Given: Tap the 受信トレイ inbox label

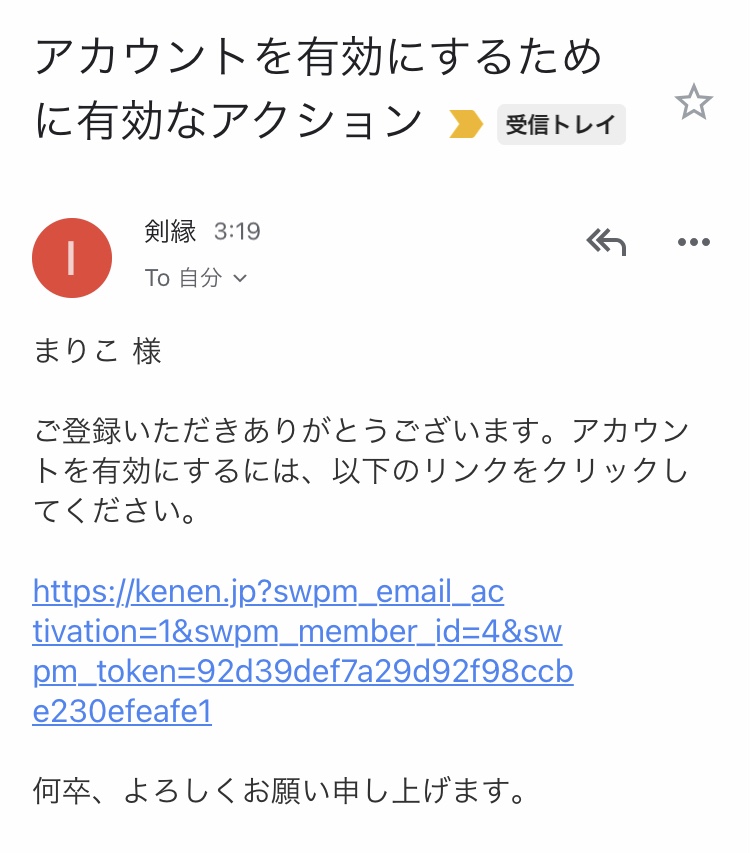Looking at the screenshot, I should [561, 125].
